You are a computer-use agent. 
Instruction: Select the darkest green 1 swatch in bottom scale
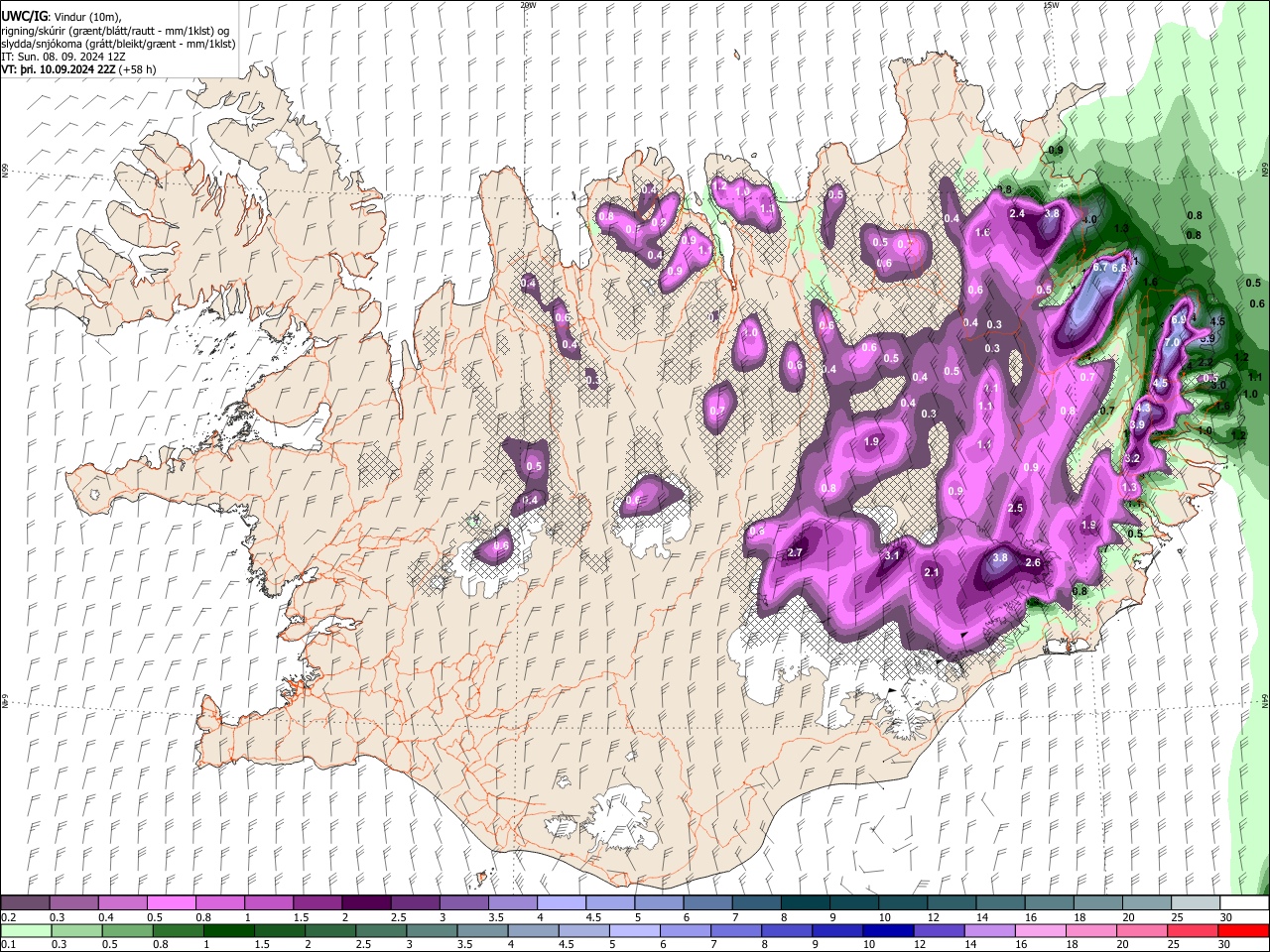pyautogui.click(x=228, y=930)
